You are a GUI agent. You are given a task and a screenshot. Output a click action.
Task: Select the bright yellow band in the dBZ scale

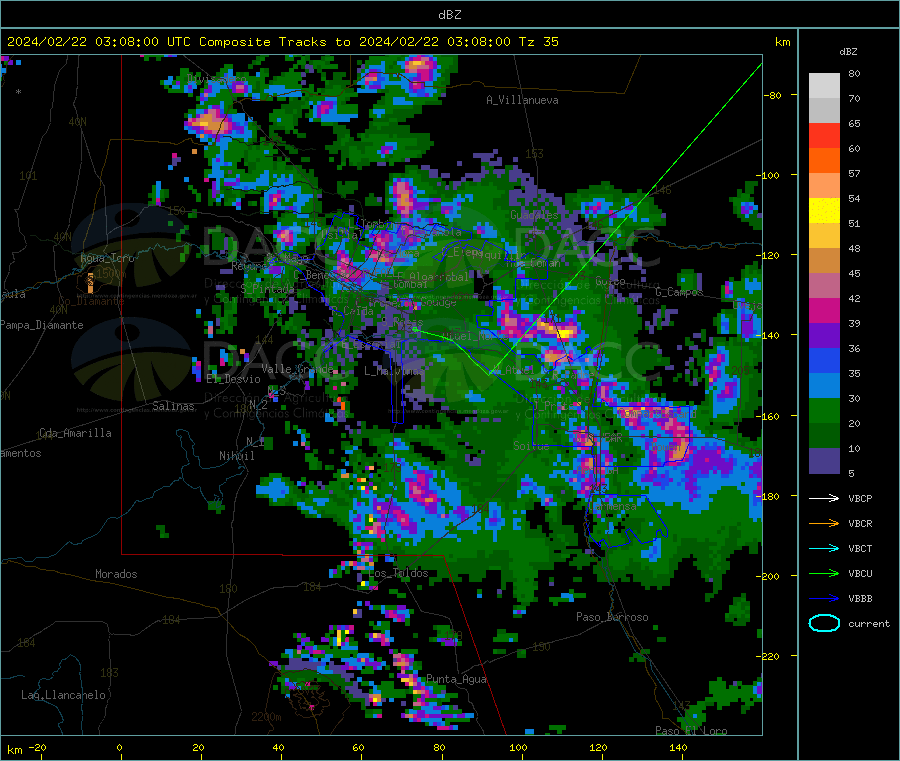tap(824, 211)
